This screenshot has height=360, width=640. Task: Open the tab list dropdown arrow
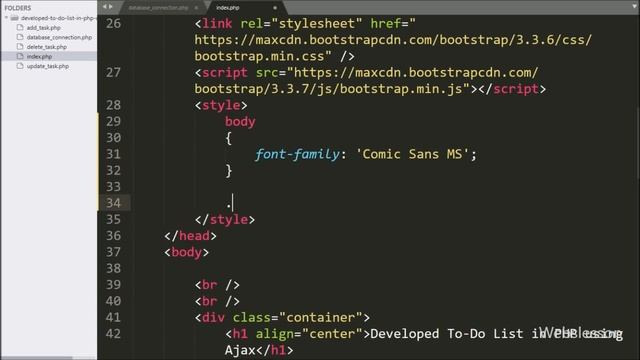click(x=634, y=7)
